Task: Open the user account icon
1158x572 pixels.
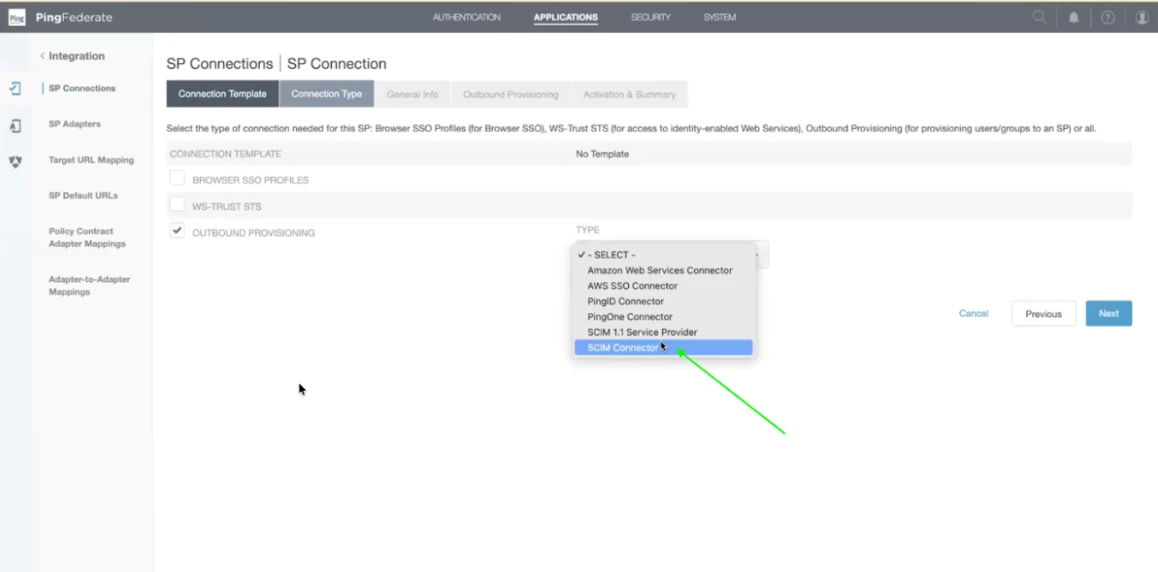Action: point(1142,17)
